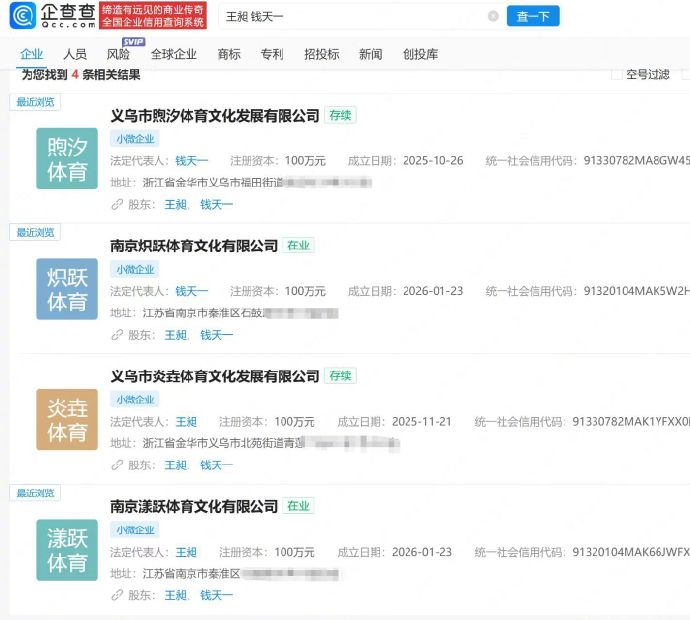Image resolution: width=690 pixels, height=620 pixels.
Task: Open 义乌市炎垚体育文化发展有限公司 company page
Action: pos(215,376)
